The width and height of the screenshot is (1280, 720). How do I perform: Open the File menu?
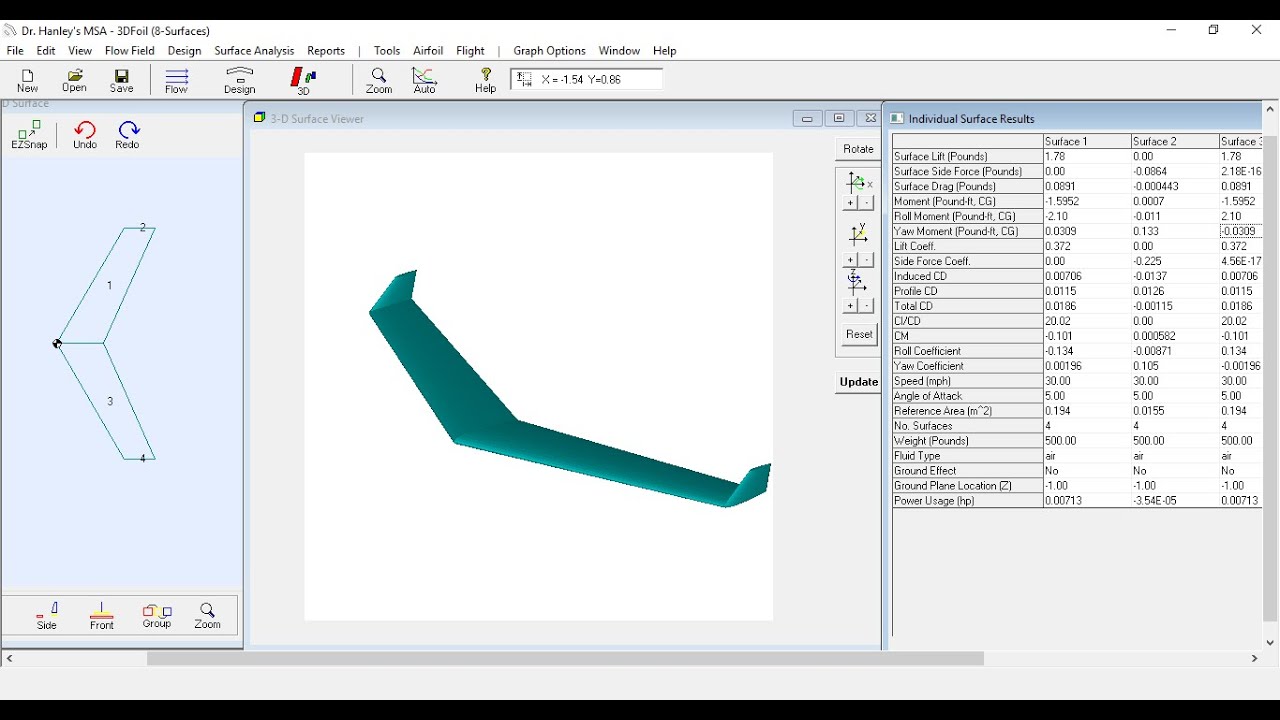[x=15, y=51]
